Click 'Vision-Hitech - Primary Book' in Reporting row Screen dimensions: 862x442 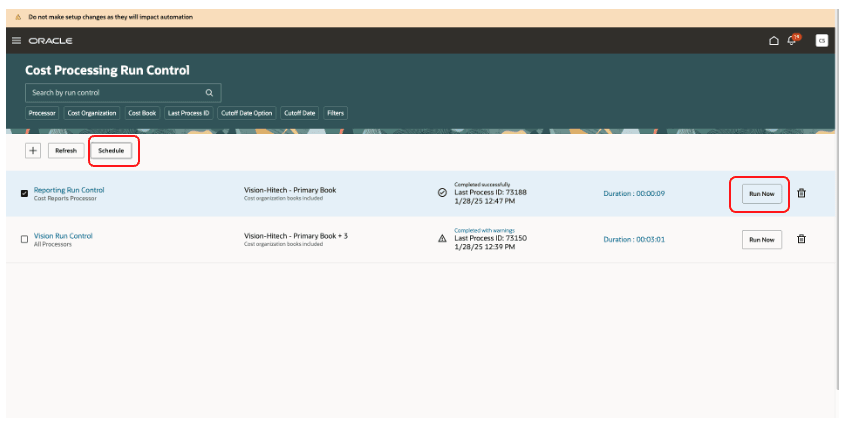coord(290,190)
